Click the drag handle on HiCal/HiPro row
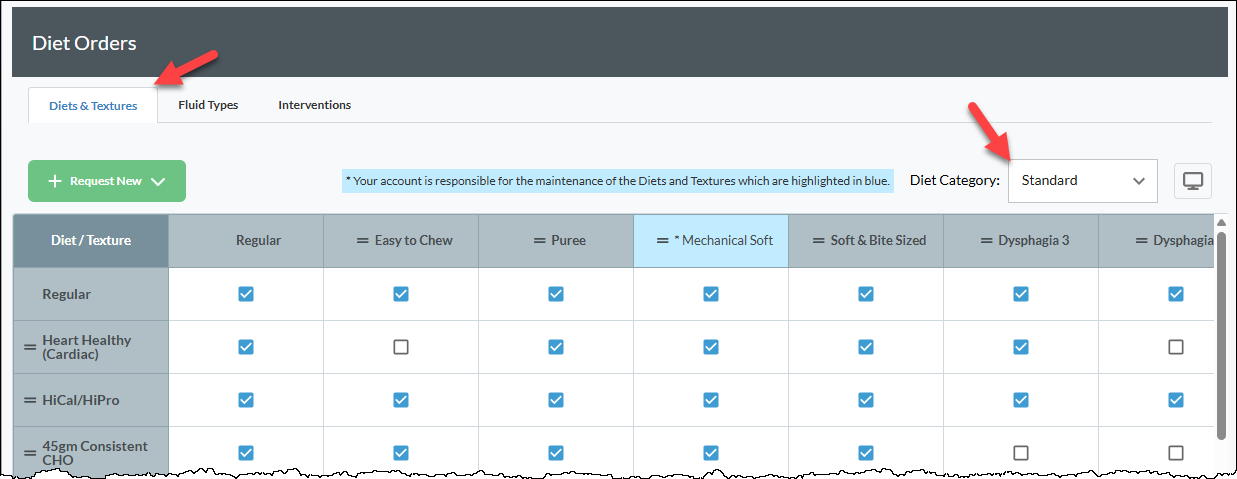1237x479 pixels. tap(30, 400)
